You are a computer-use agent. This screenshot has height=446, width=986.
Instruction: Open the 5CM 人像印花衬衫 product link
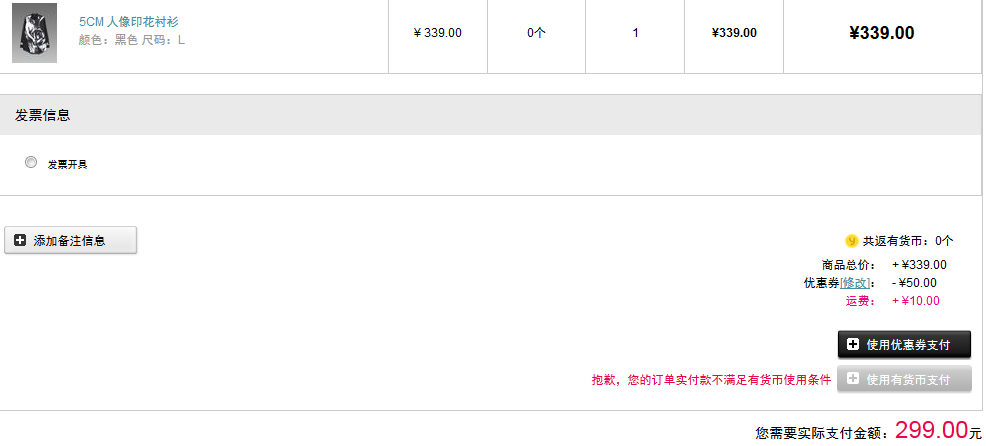128,22
